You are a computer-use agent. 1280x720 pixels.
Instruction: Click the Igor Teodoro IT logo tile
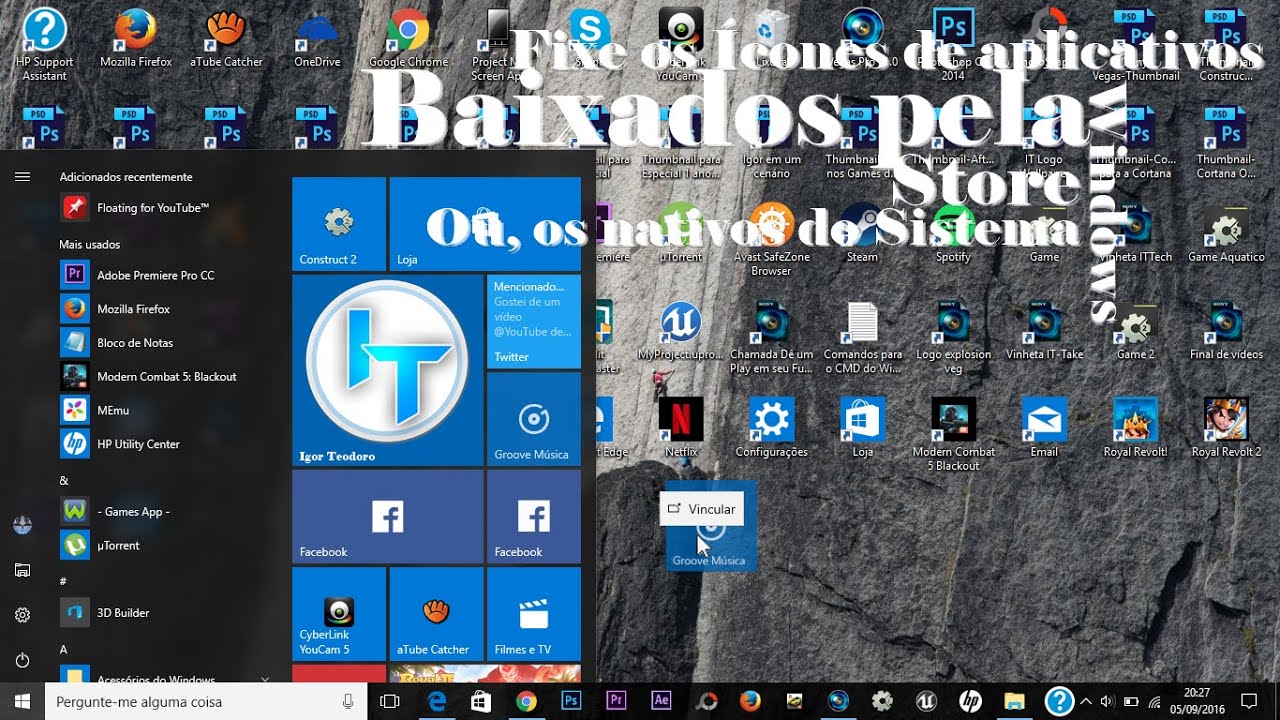[x=388, y=371]
